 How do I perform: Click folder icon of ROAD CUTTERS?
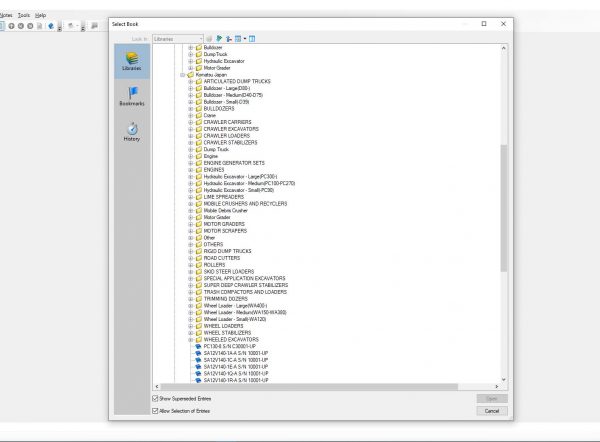(199, 258)
